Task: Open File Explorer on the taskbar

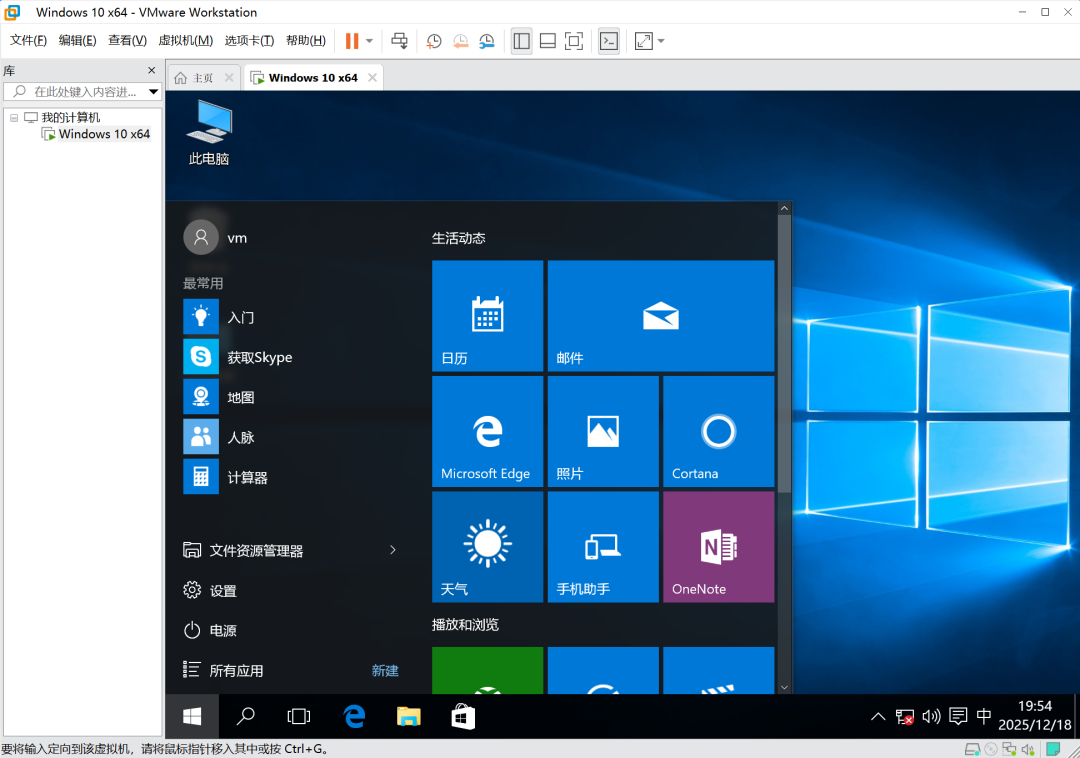Action: (x=408, y=717)
